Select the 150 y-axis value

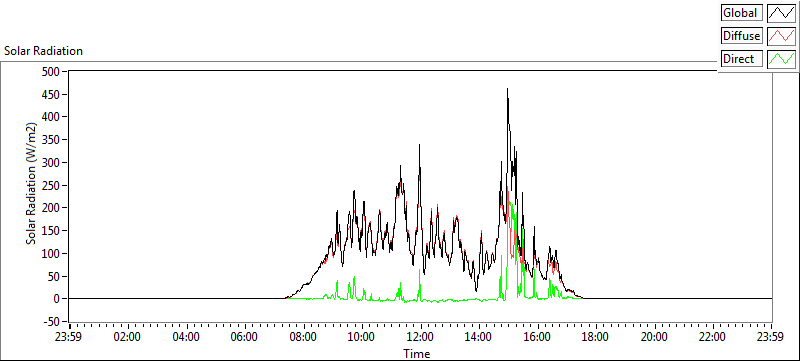pos(50,230)
